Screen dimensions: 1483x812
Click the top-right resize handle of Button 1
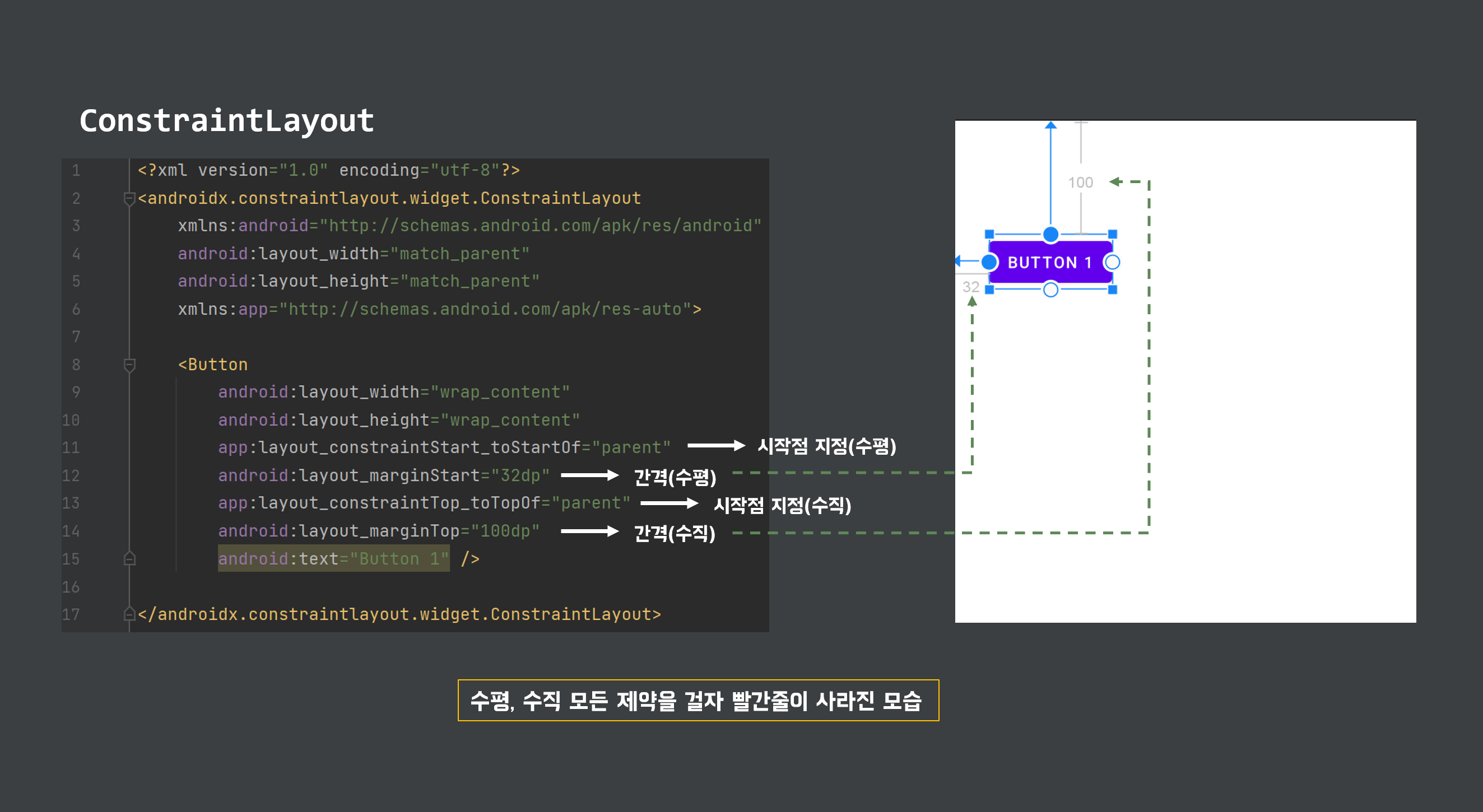(1112, 234)
